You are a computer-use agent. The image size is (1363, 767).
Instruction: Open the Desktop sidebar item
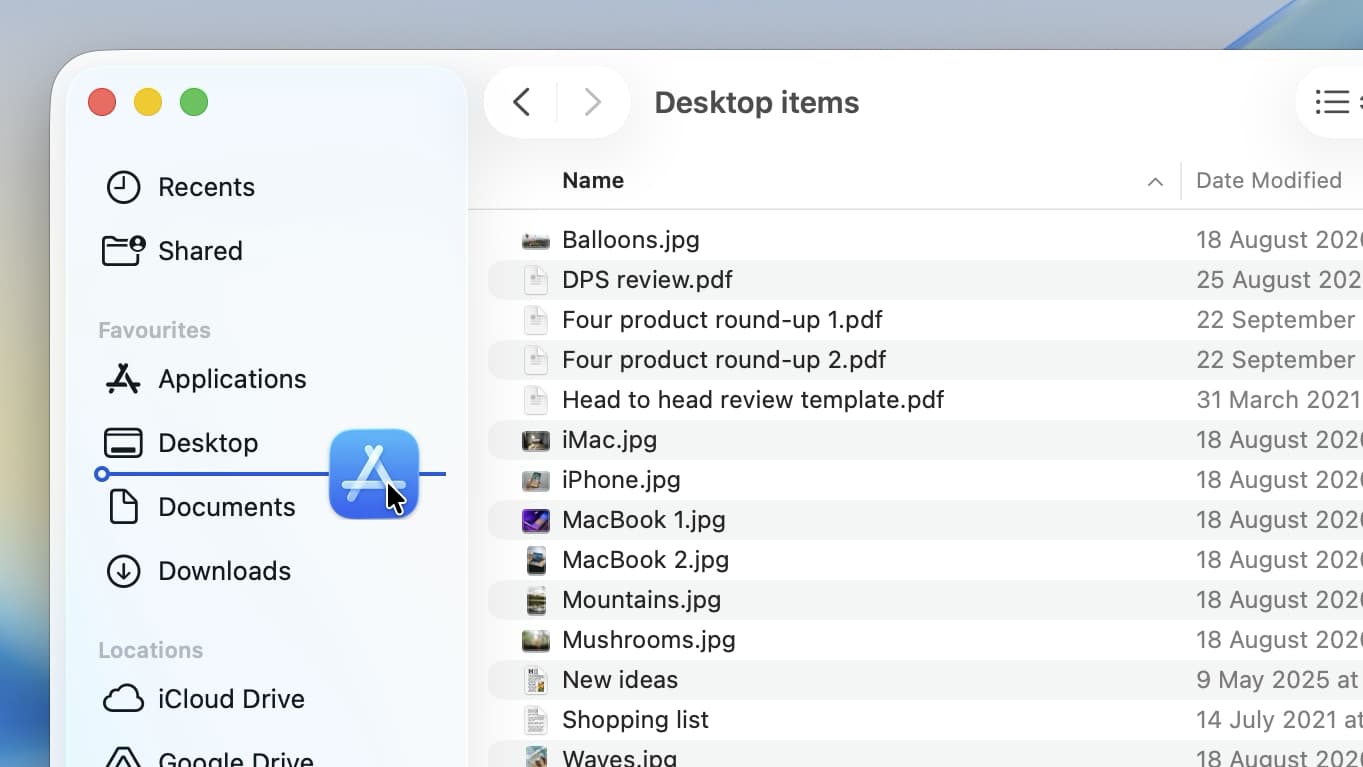coord(208,443)
